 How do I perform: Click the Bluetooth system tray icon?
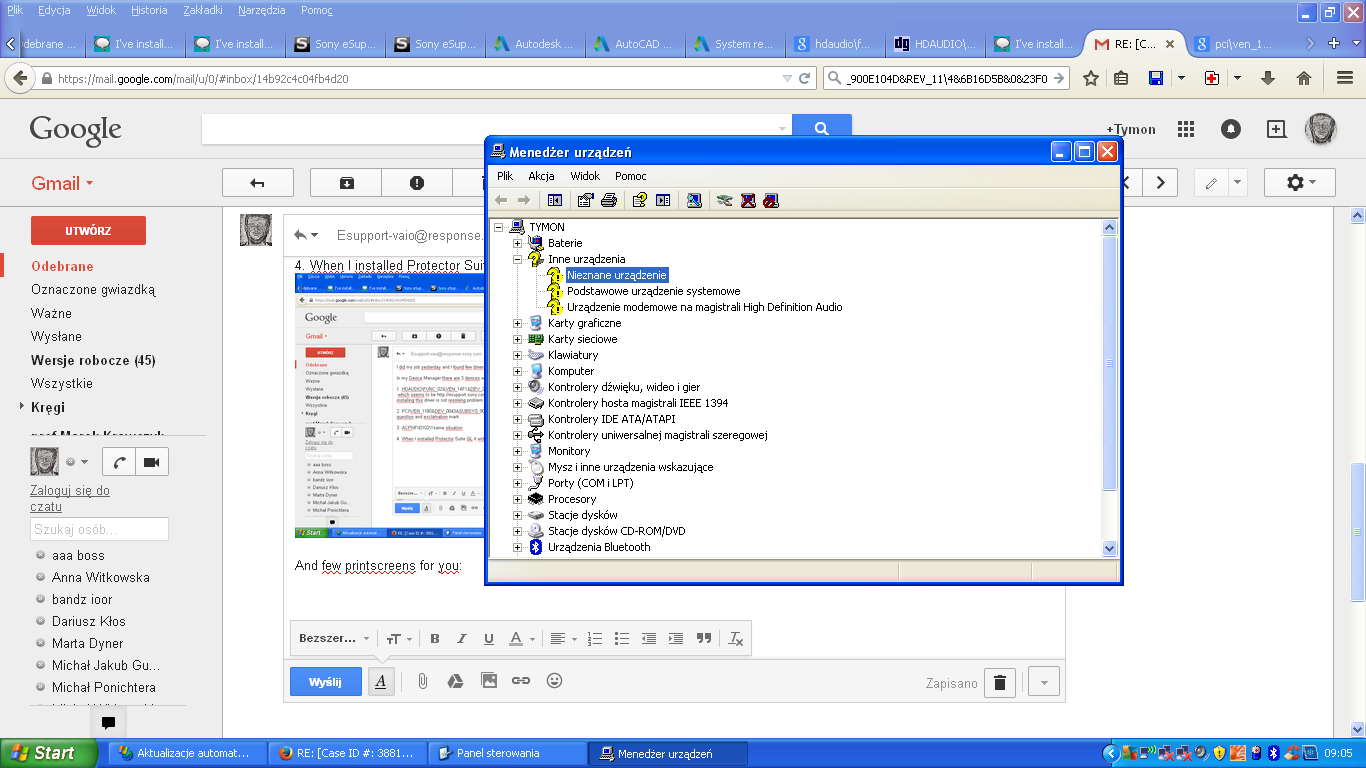click(1273, 753)
